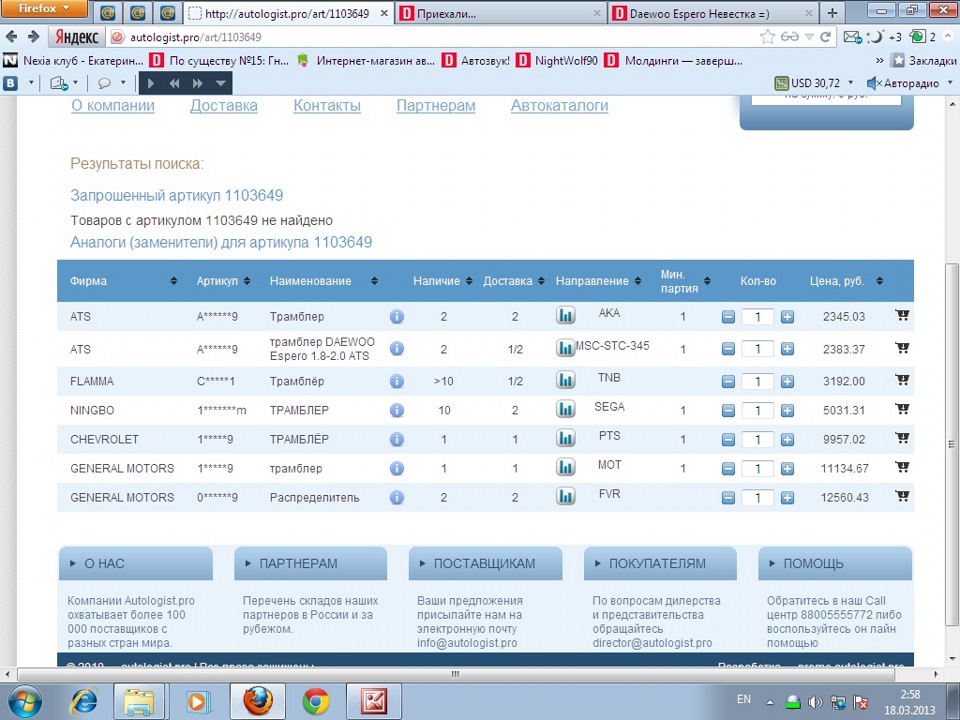Open statistics chart icon for FVR direction
Viewport: 960px width, 720px height.
tap(566, 496)
